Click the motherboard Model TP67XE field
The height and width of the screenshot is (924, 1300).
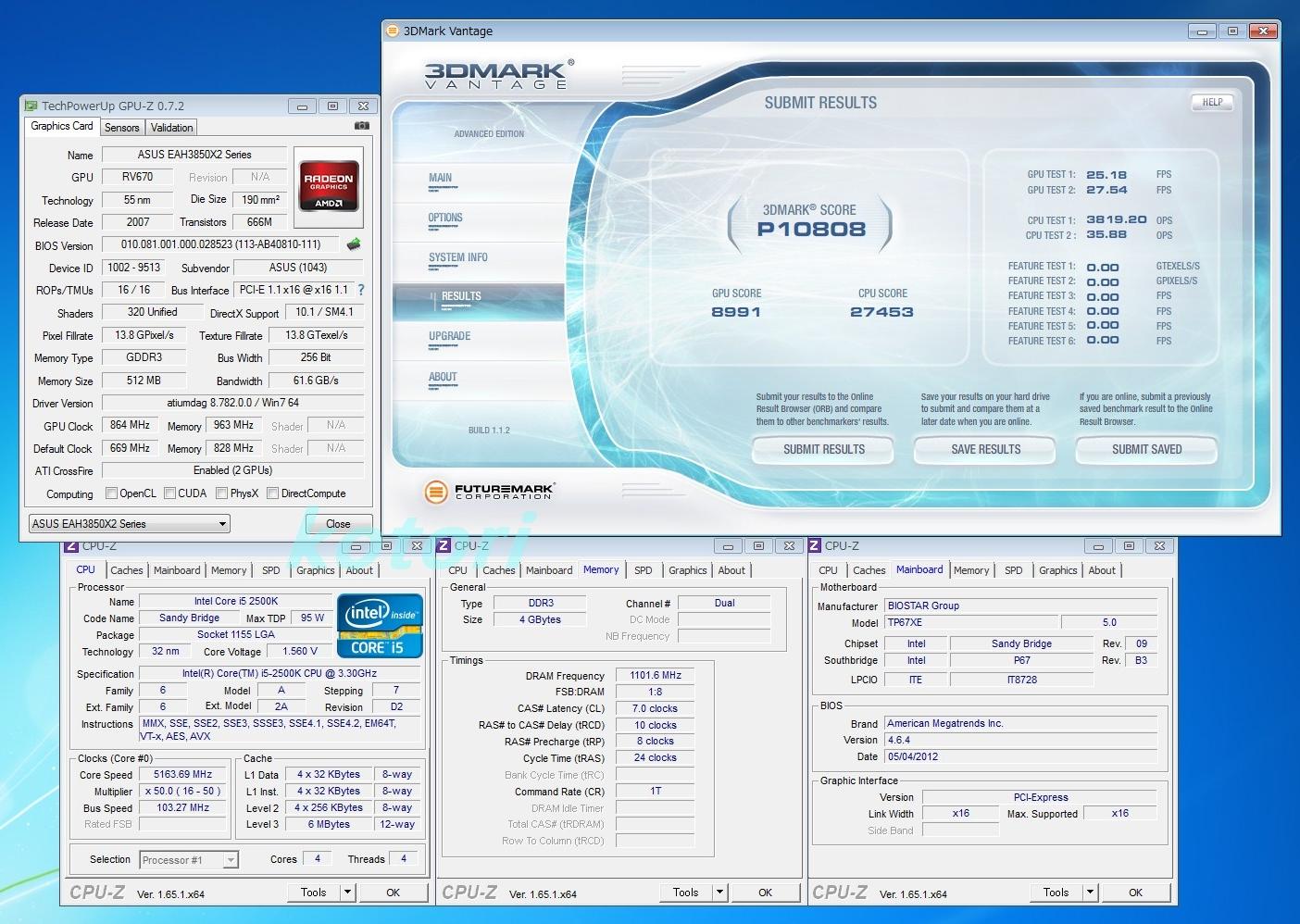pyautogui.click(x=970, y=622)
